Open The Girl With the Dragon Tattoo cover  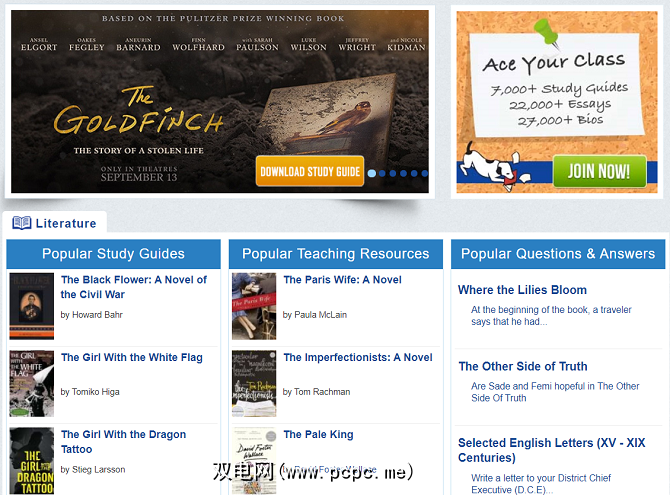tap(32, 461)
